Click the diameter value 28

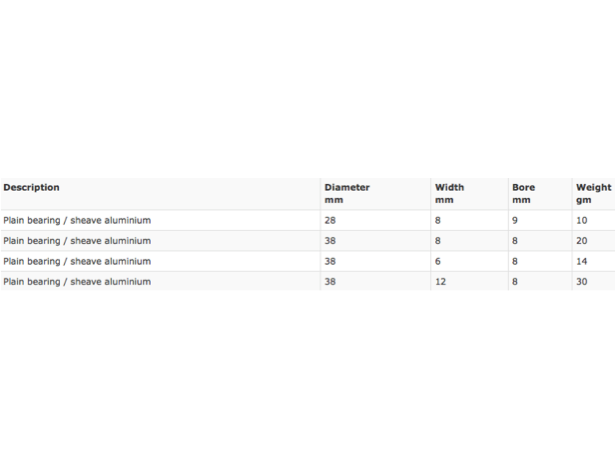pos(330,220)
